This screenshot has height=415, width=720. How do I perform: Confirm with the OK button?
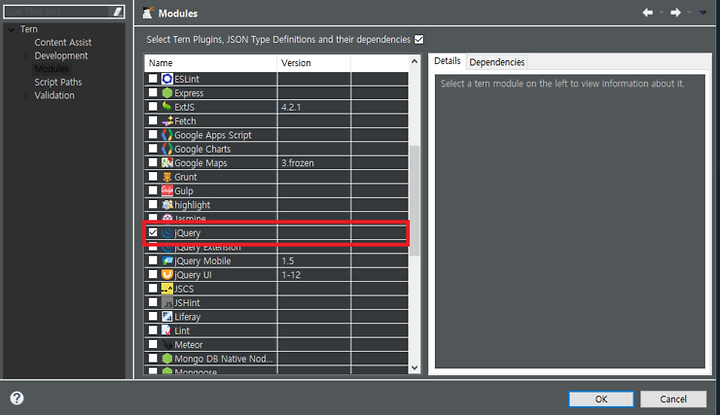pyautogui.click(x=601, y=399)
